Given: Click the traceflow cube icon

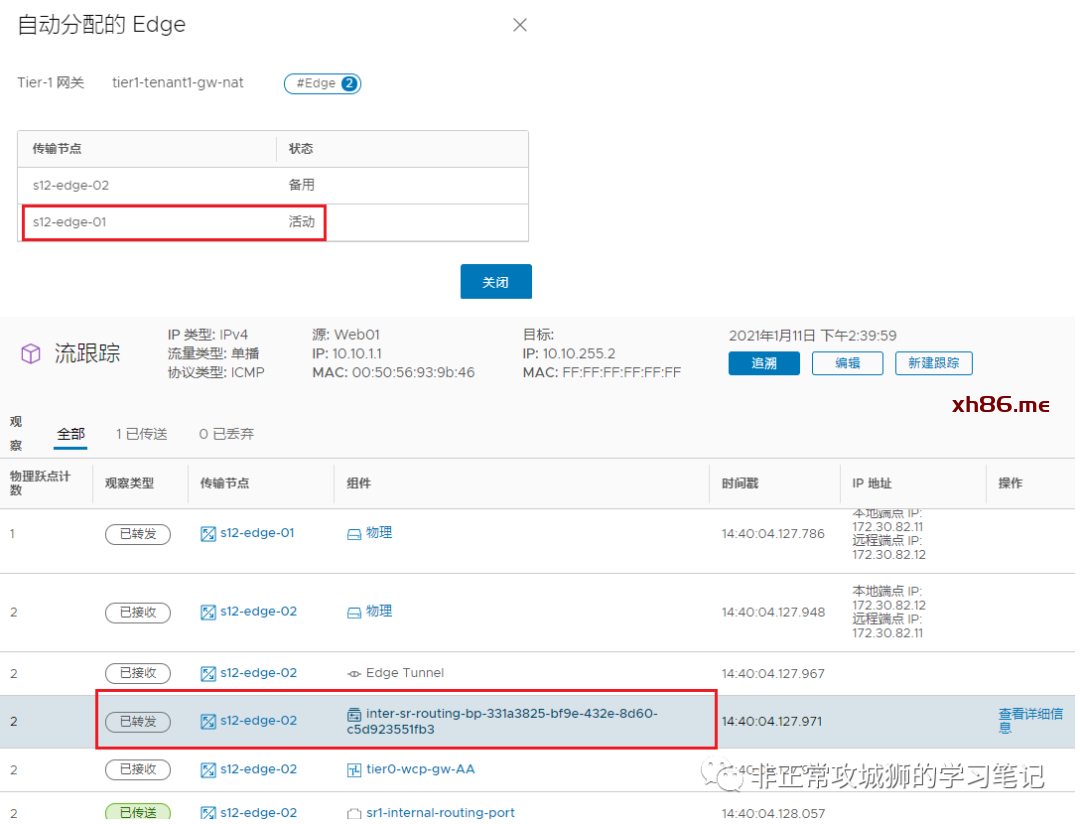Looking at the screenshot, I should (x=31, y=354).
